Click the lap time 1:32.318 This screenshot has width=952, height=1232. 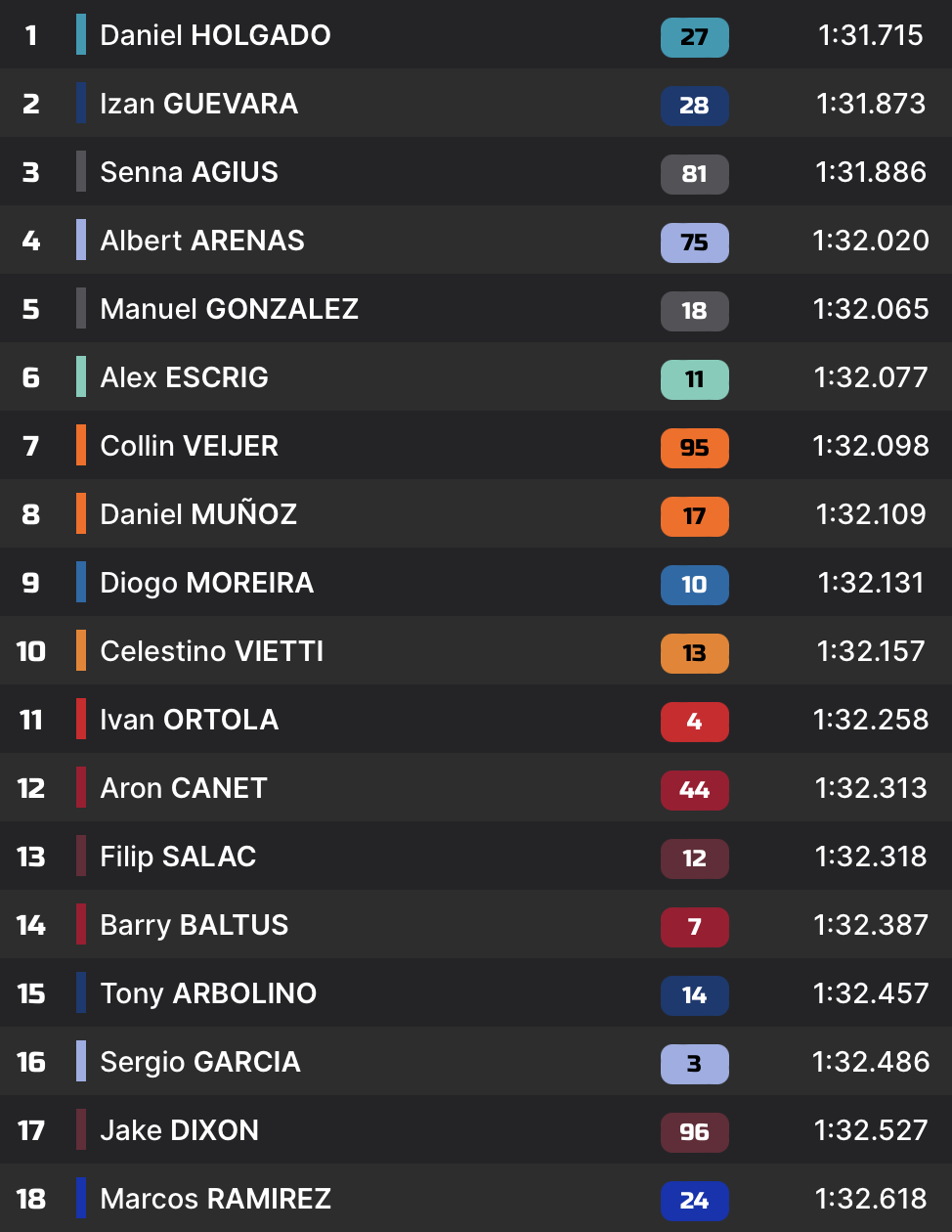pos(870,857)
